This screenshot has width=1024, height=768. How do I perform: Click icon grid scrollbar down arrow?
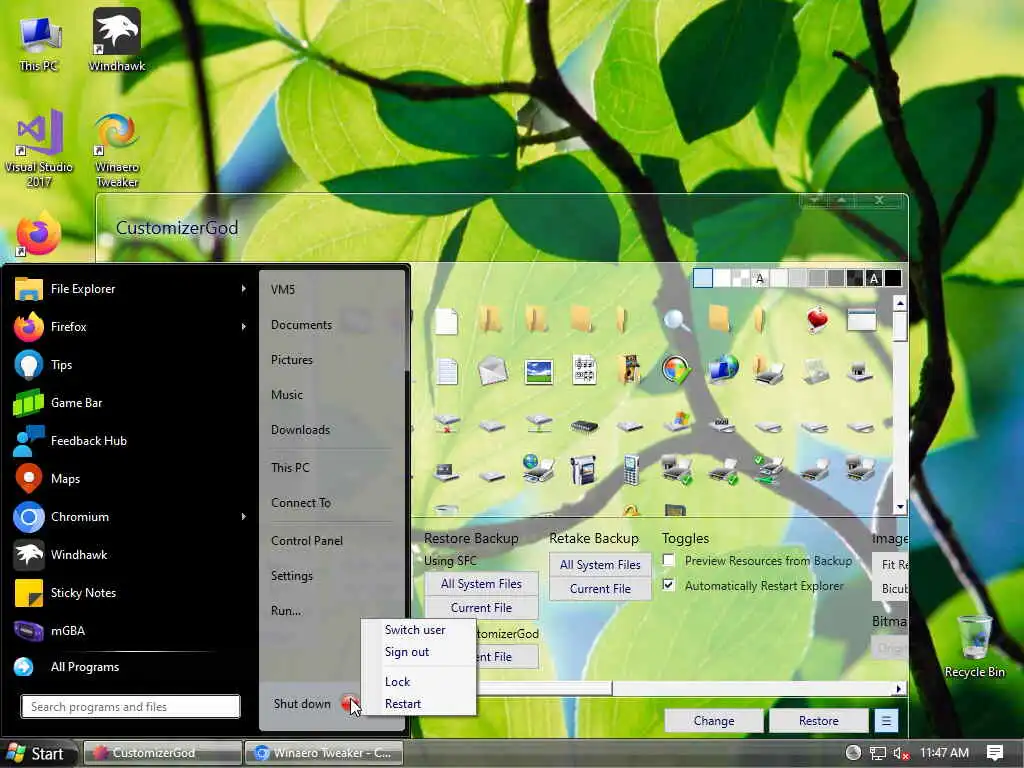pyautogui.click(x=900, y=507)
